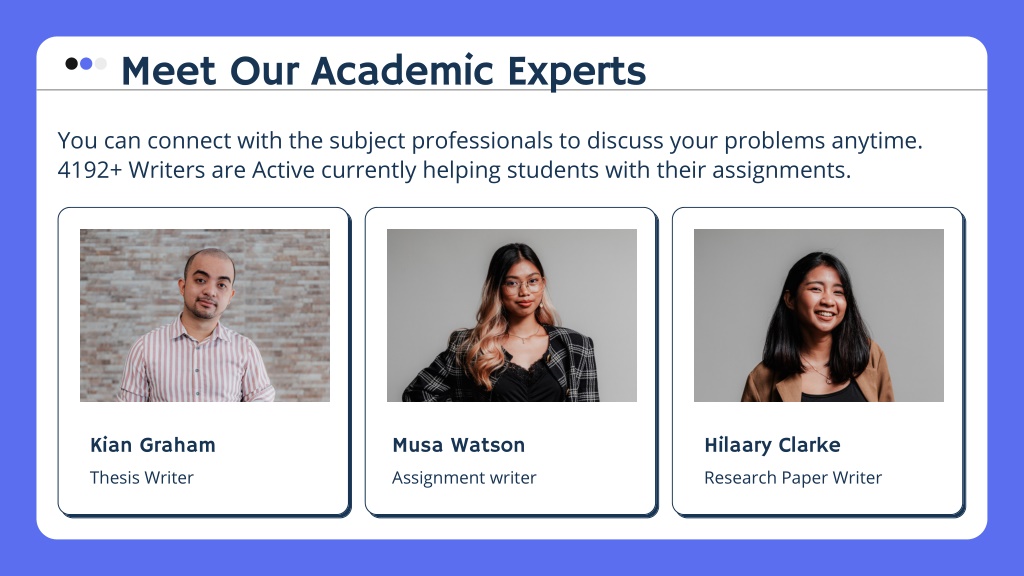Click the black dot beside the heading

coord(72,63)
